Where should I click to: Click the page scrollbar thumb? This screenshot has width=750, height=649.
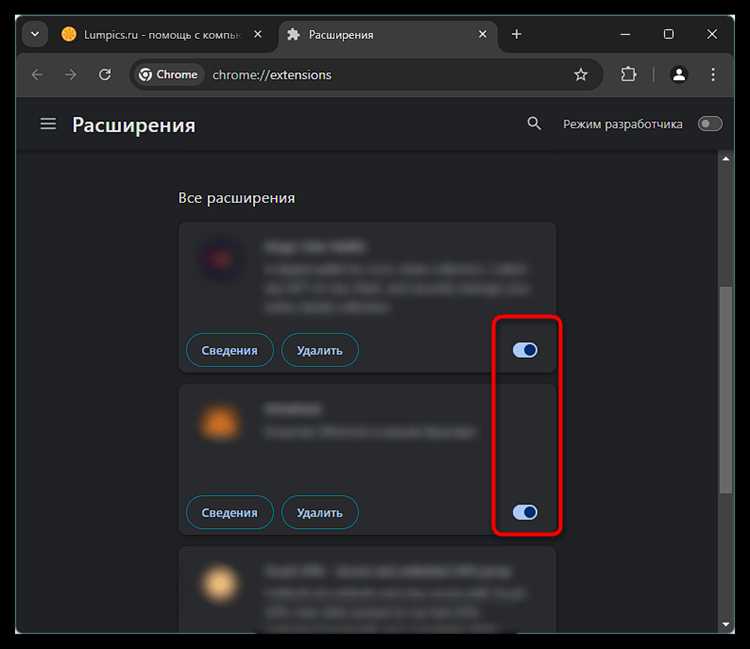[726, 389]
